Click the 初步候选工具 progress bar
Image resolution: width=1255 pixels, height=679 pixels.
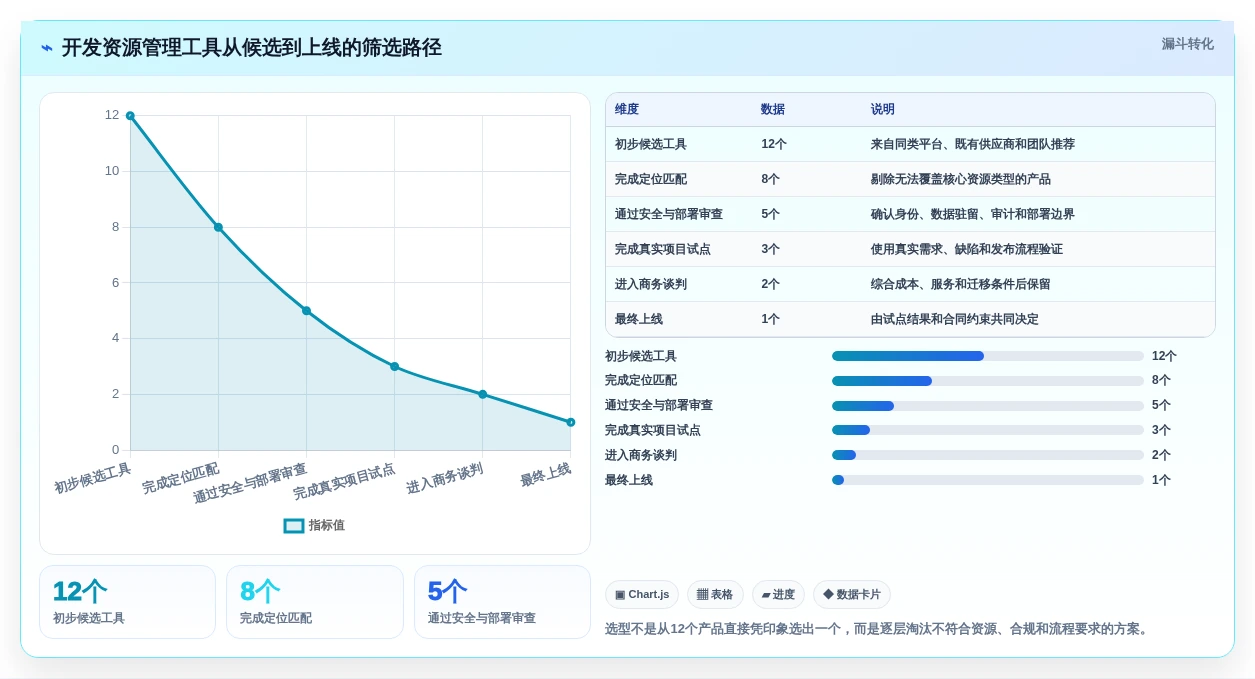tap(988, 356)
